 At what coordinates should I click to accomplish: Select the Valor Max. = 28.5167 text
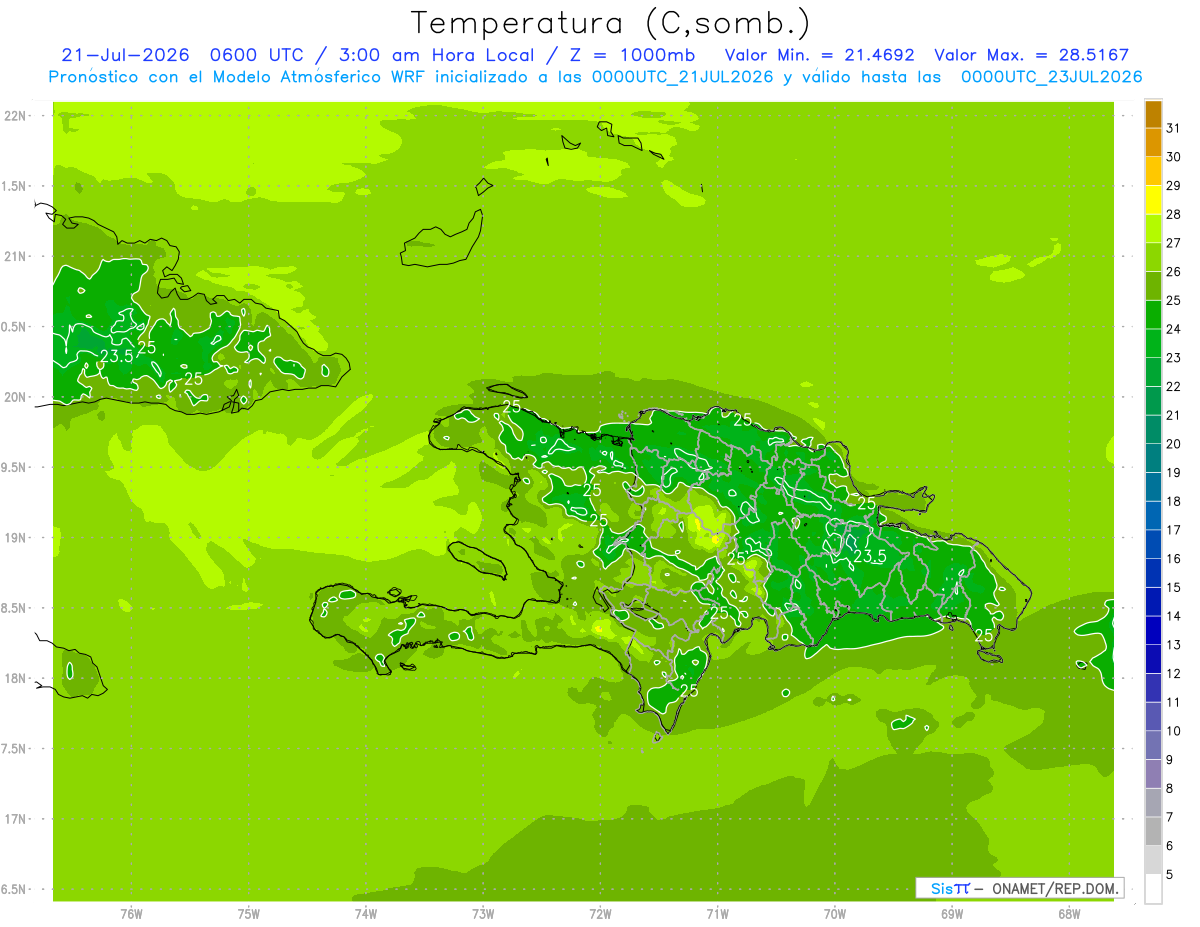[1032, 55]
